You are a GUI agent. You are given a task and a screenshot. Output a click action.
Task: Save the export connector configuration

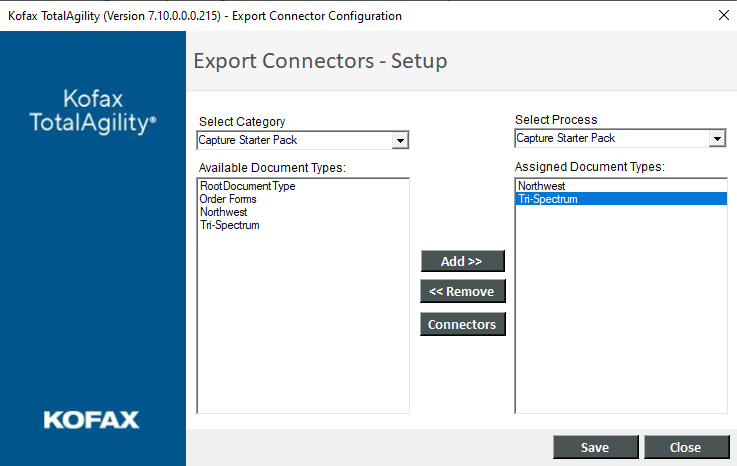(595, 447)
